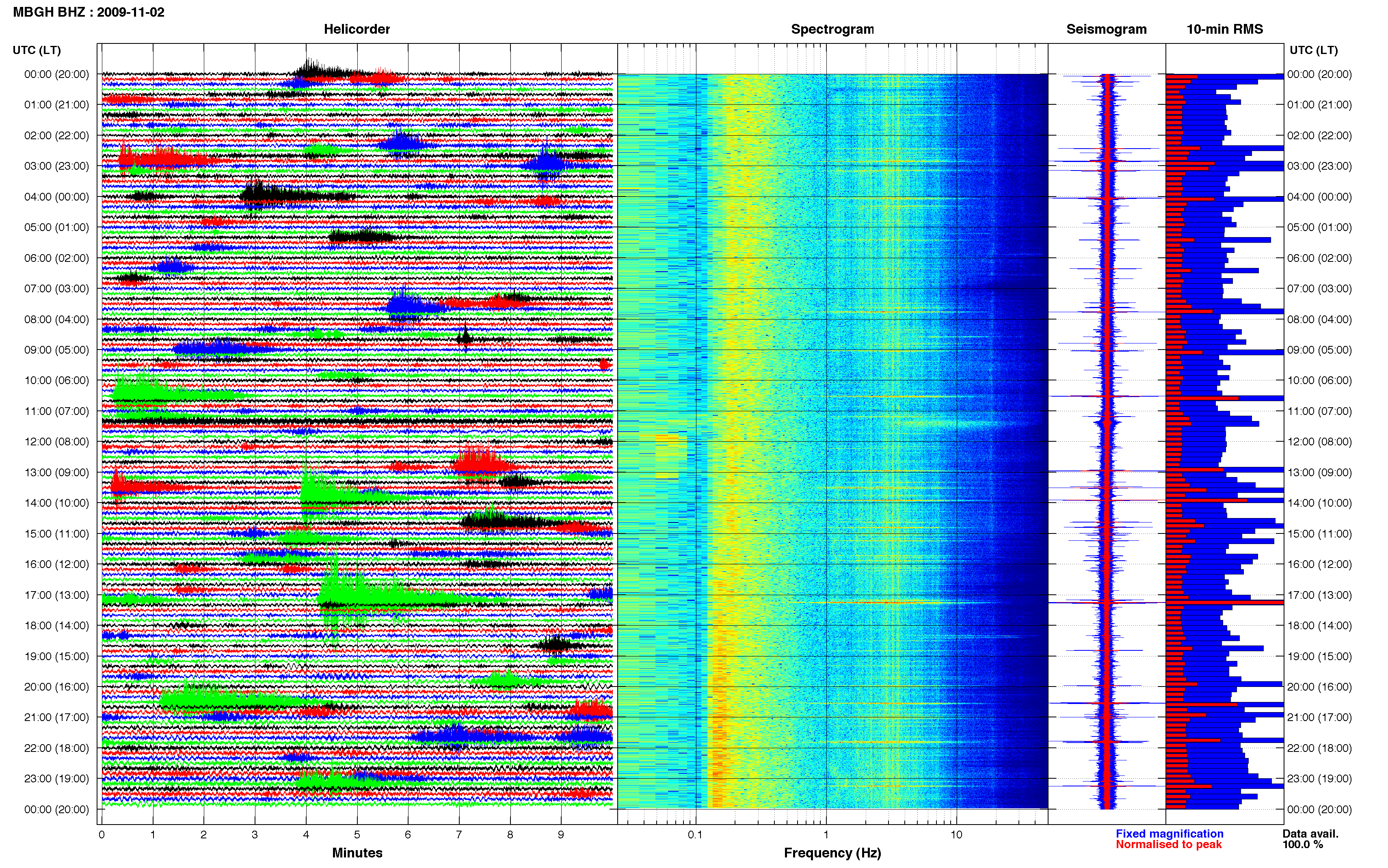The width and height of the screenshot is (1388, 868).
Task: Click left-axis time label '21:00 (17:00)'
Action: pos(56,718)
